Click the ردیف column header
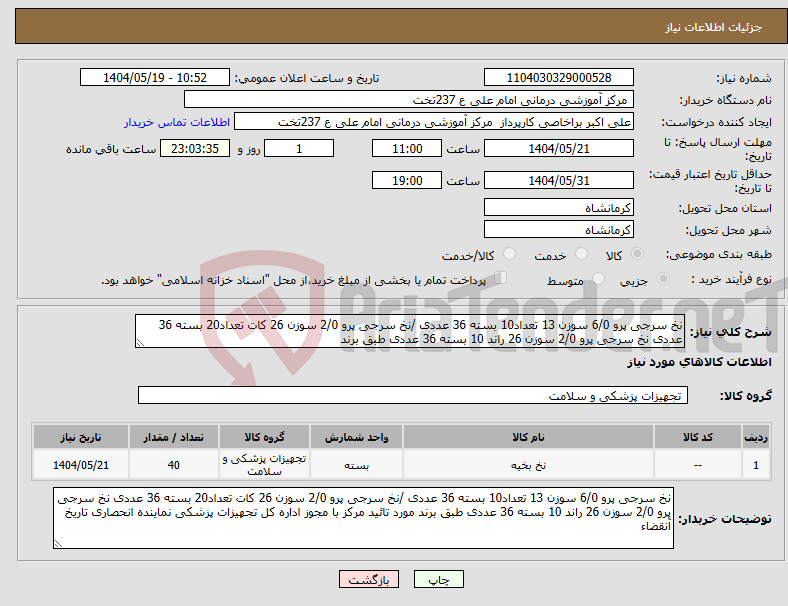 point(756,437)
